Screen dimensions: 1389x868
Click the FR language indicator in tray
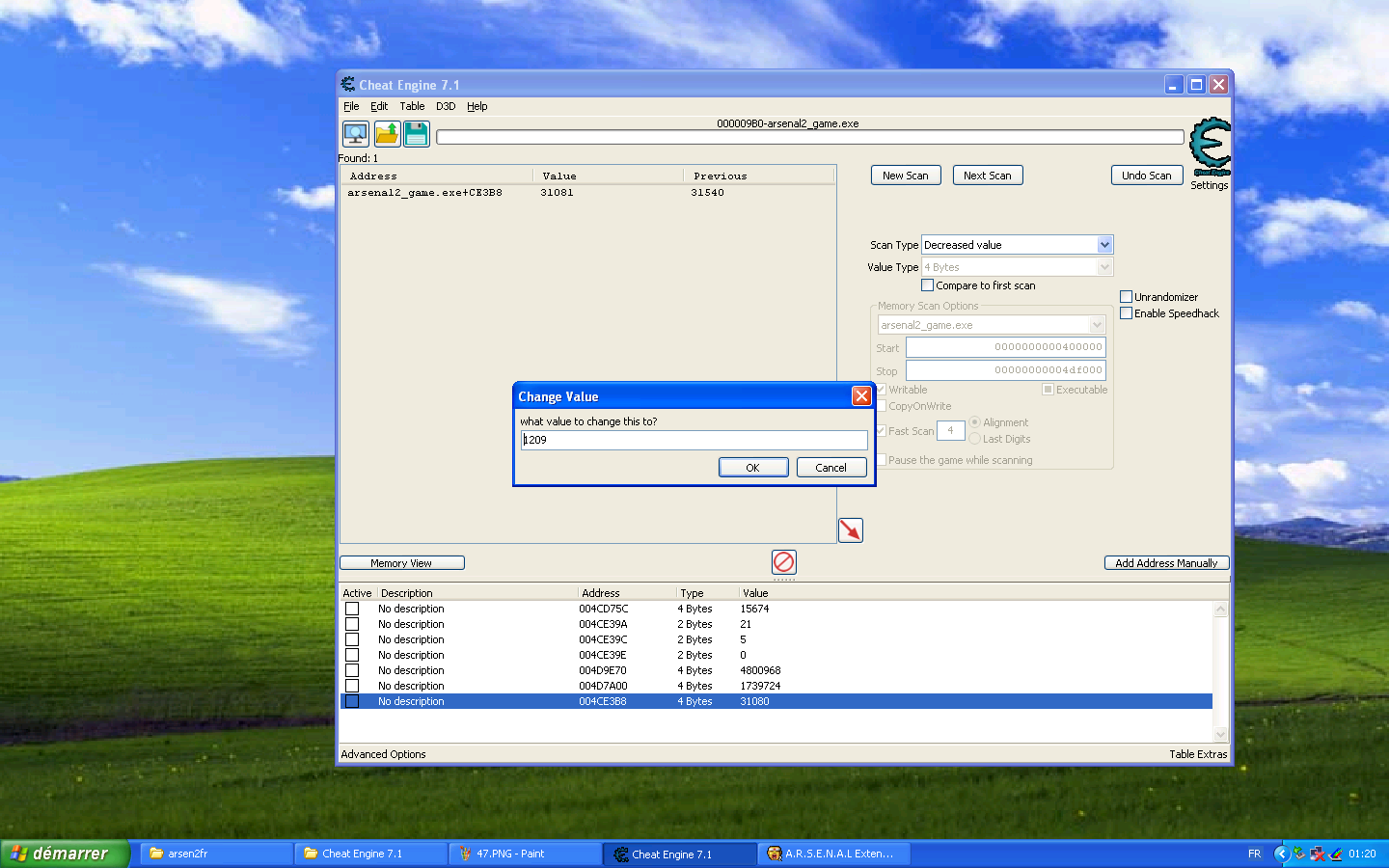click(1254, 854)
